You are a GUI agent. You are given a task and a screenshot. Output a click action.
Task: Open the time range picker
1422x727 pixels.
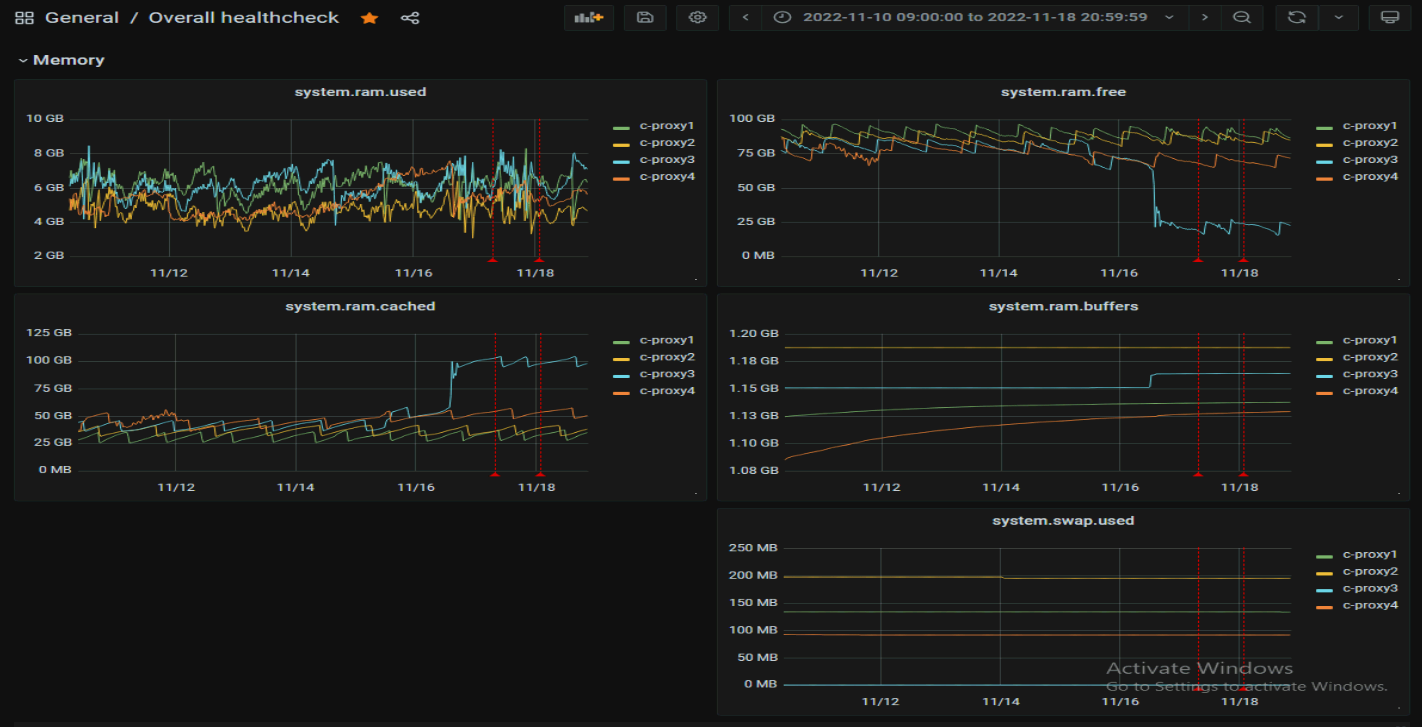pyautogui.click(x=974, y=18)
